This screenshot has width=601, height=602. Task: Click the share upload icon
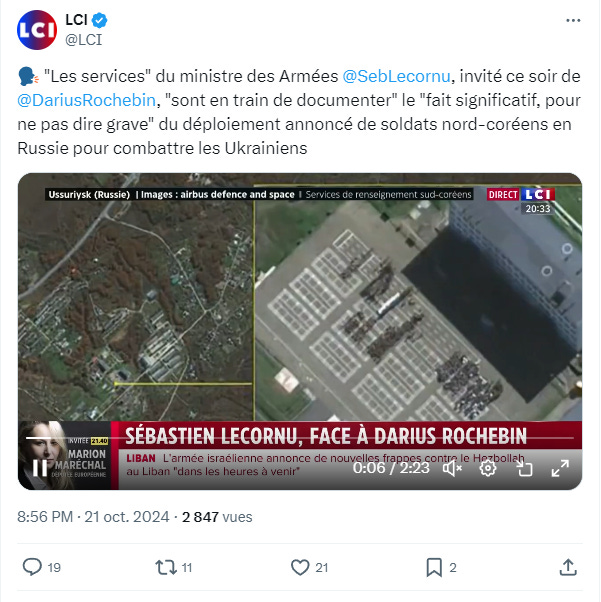[x=568, y=567]
